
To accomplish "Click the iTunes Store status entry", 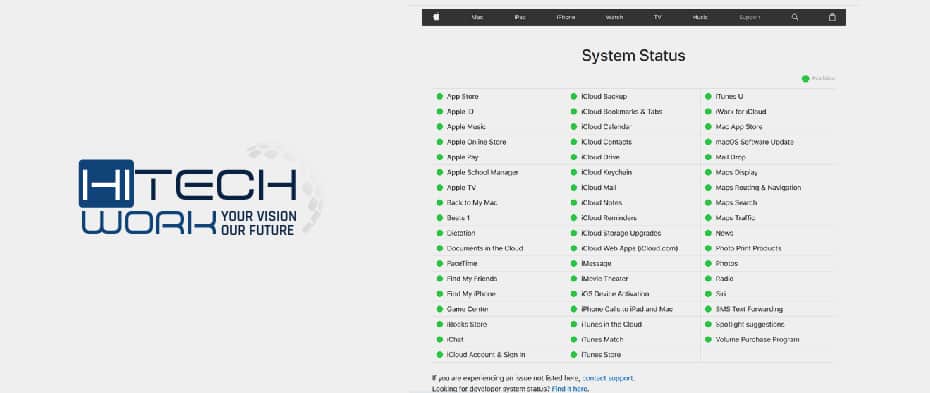I will (x=596, y=355).
